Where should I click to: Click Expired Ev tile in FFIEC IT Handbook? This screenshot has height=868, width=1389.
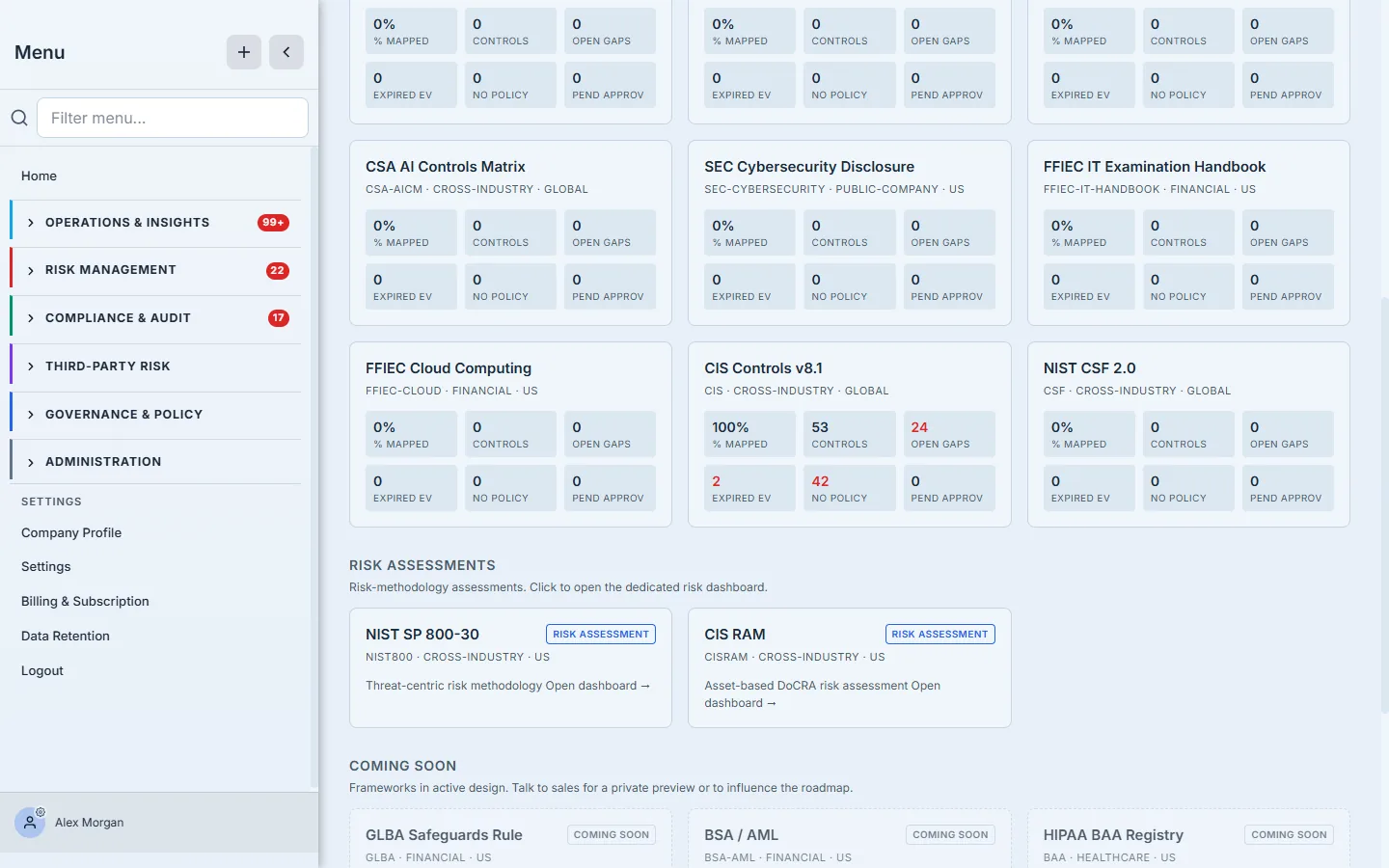click(1089, 286)
